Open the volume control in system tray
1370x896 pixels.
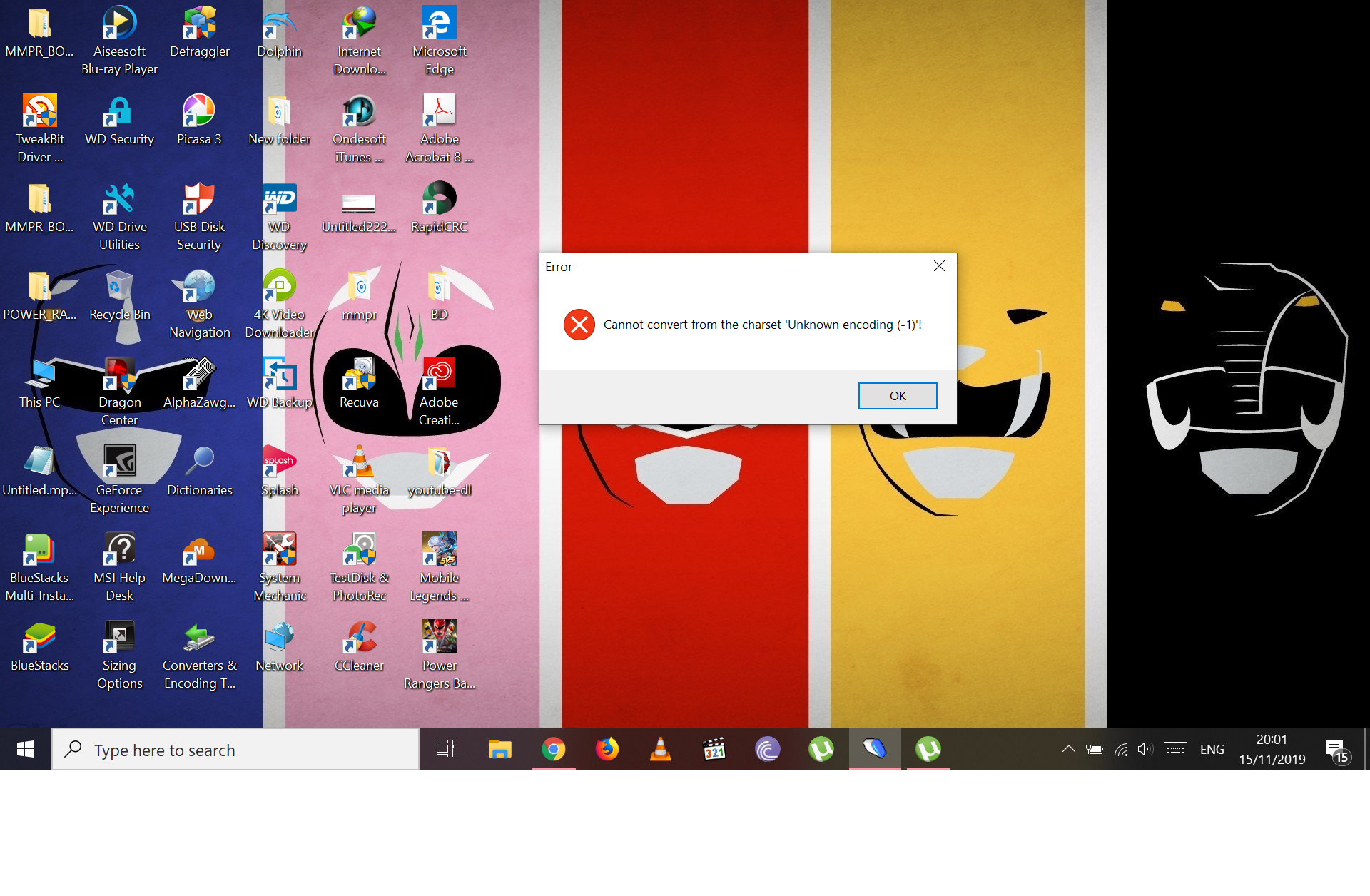coord(1145,749)
